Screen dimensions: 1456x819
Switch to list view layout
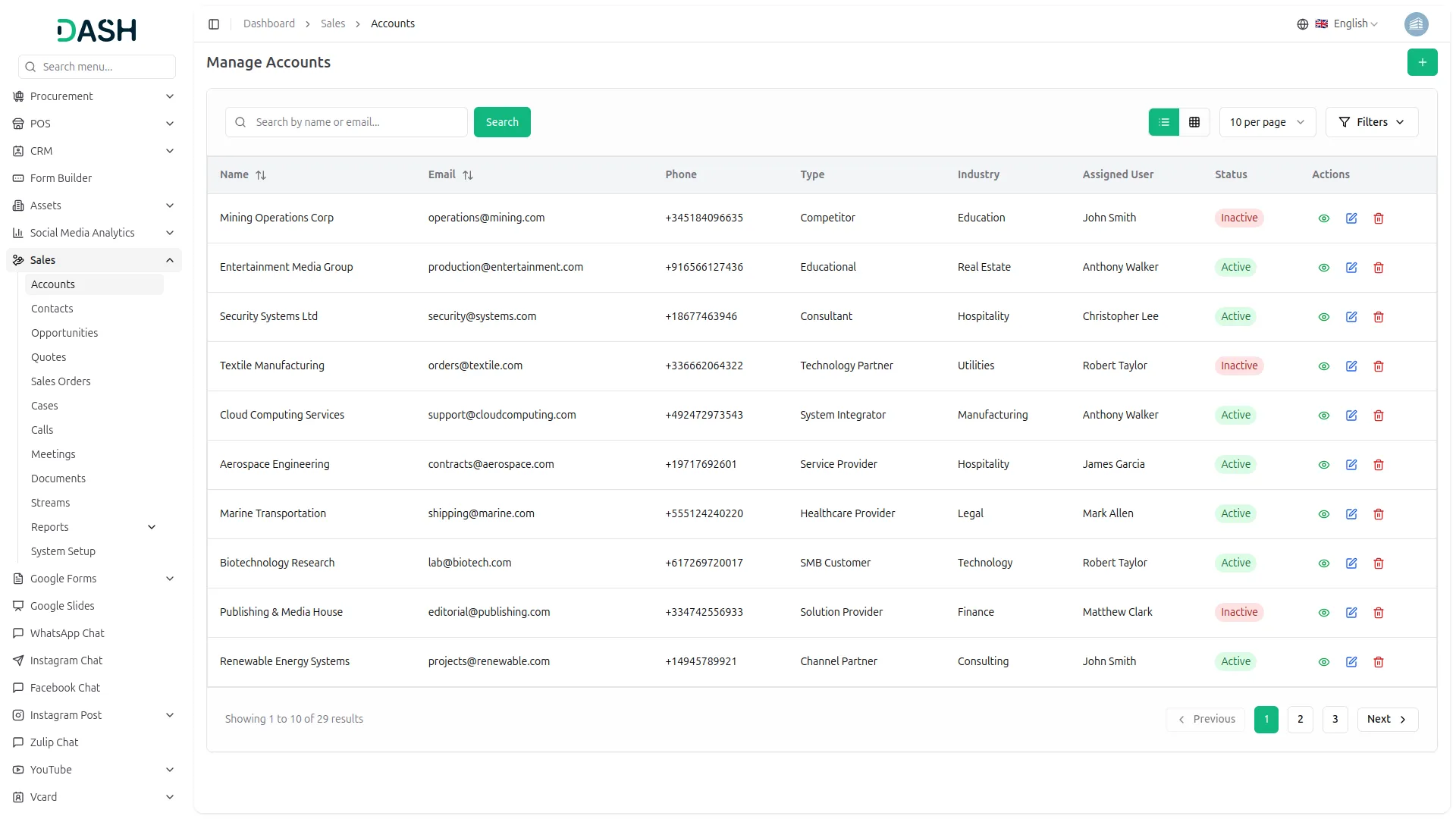1164,122
